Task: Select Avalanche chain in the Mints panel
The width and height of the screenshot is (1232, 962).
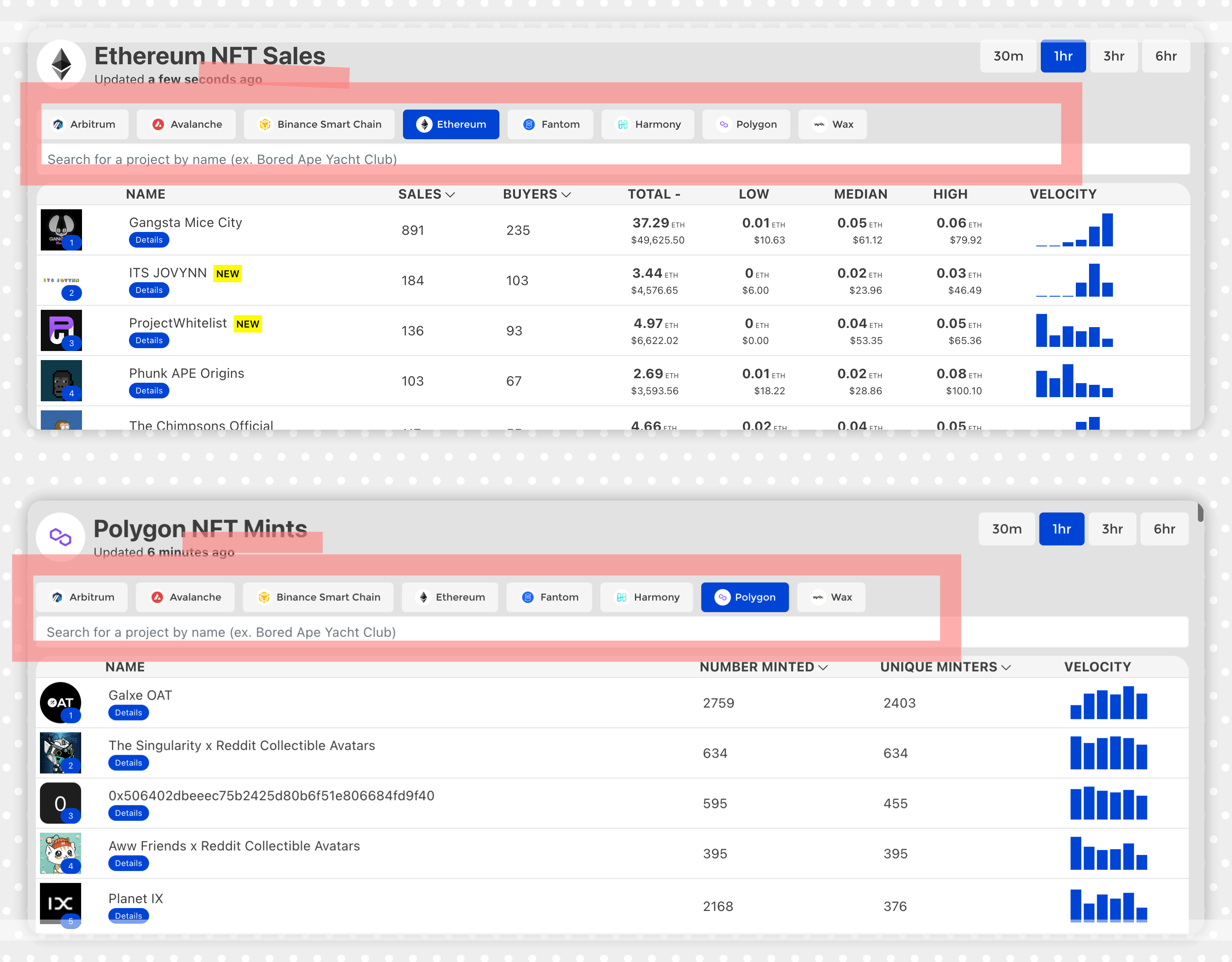Action: pos(185,597)
